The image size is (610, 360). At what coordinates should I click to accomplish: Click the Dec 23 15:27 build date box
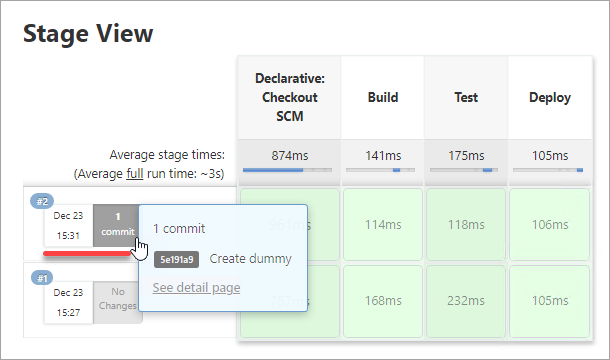tap(68, 302)
